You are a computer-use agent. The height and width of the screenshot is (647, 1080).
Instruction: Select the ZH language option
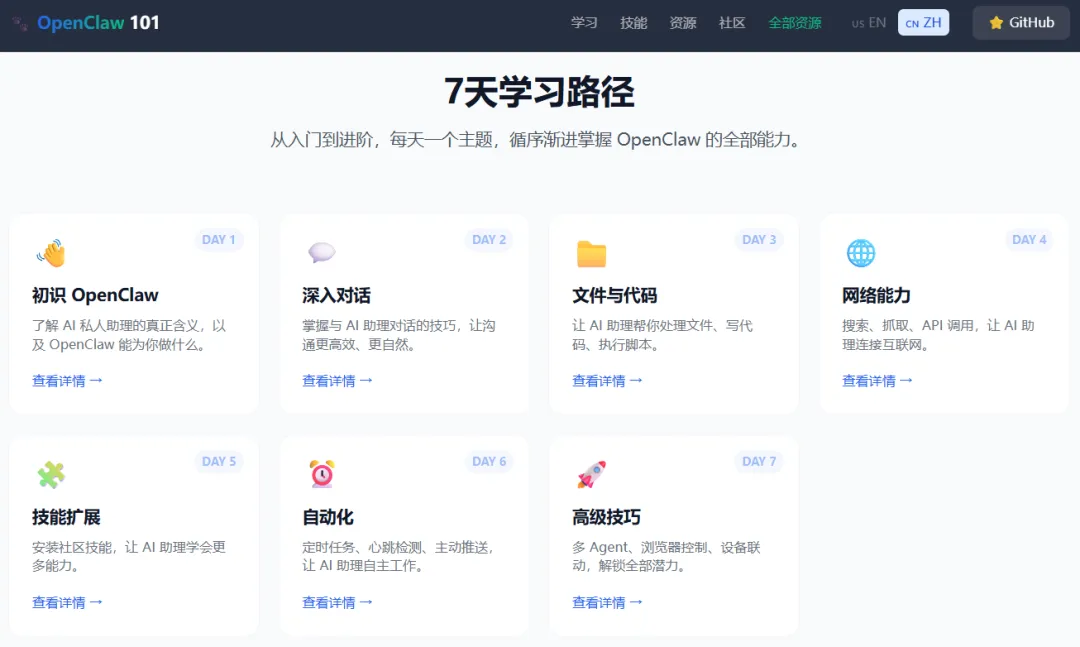tap(924, 23)
